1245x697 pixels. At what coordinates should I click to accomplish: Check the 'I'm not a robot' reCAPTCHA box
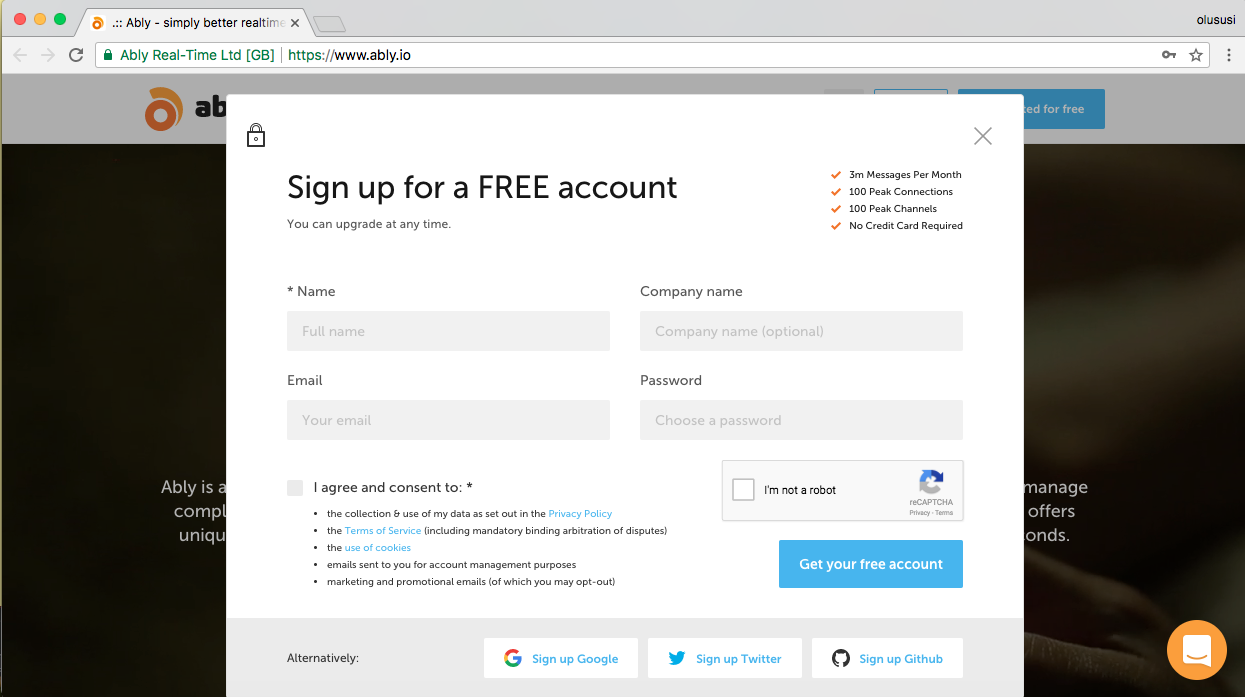pos(743,490)
